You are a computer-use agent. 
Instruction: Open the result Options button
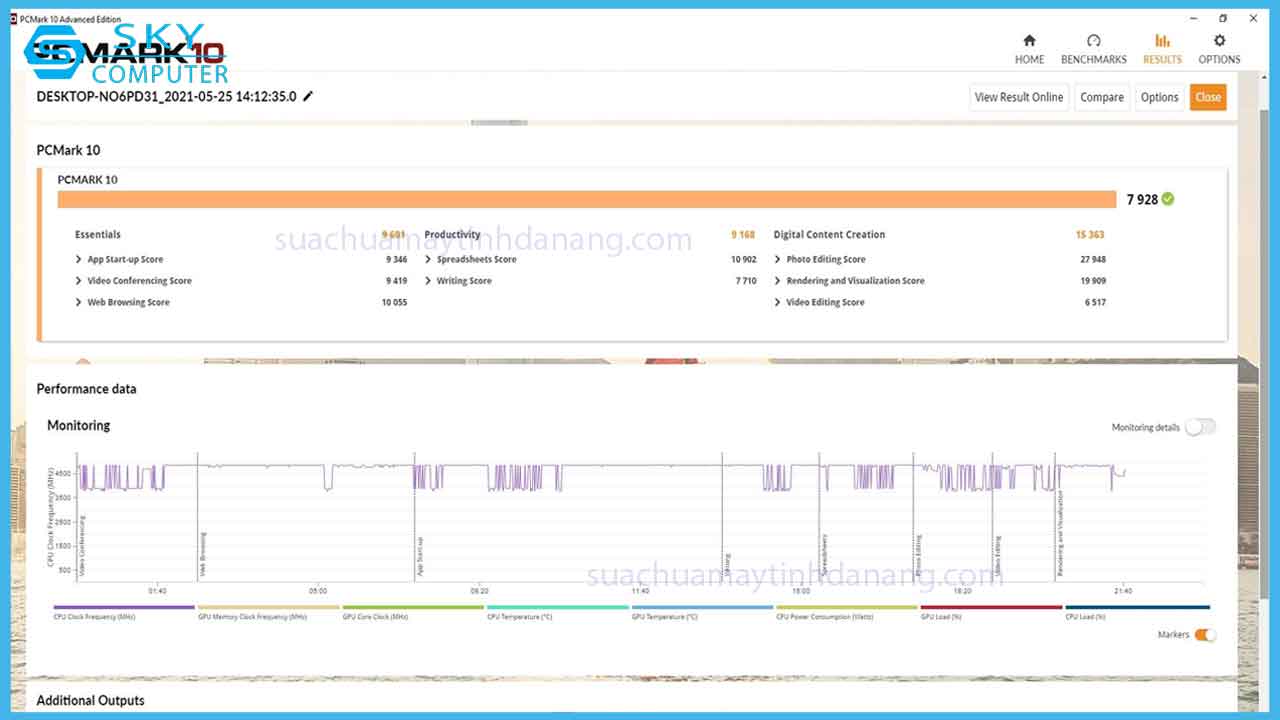click(x=1159, y=97)
